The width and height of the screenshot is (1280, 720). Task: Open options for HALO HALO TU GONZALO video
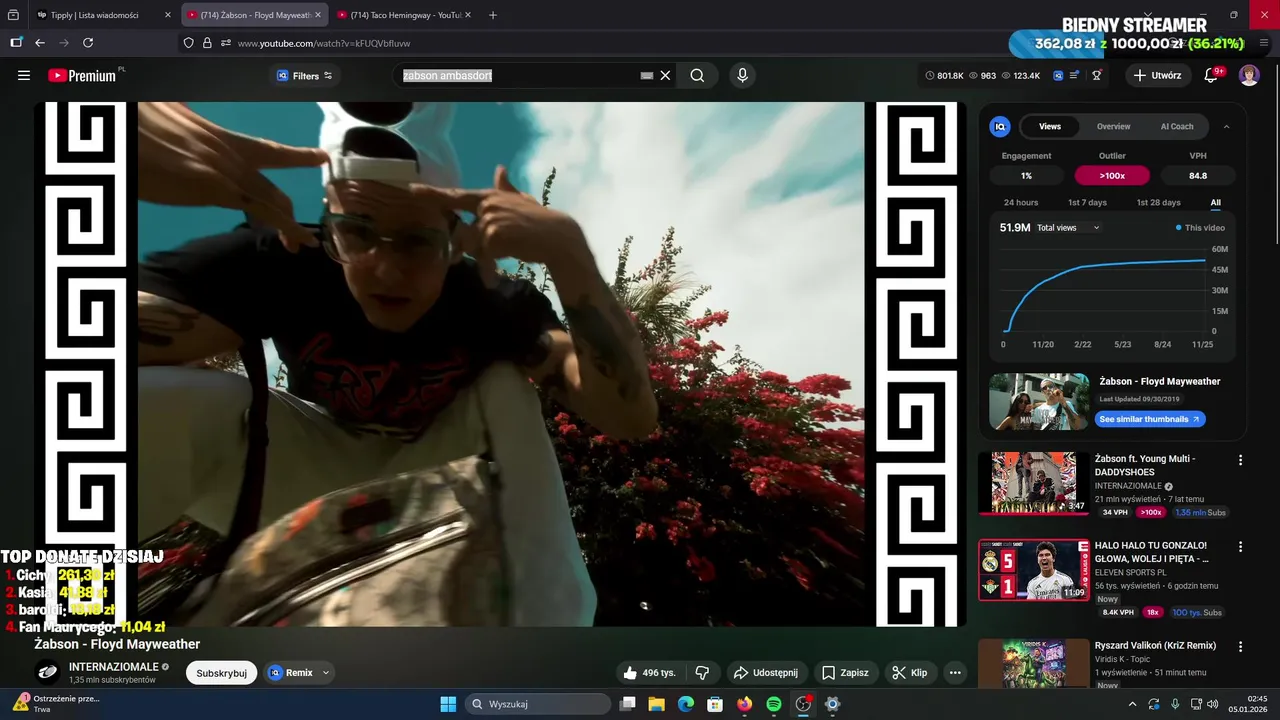pos(1241,547)
